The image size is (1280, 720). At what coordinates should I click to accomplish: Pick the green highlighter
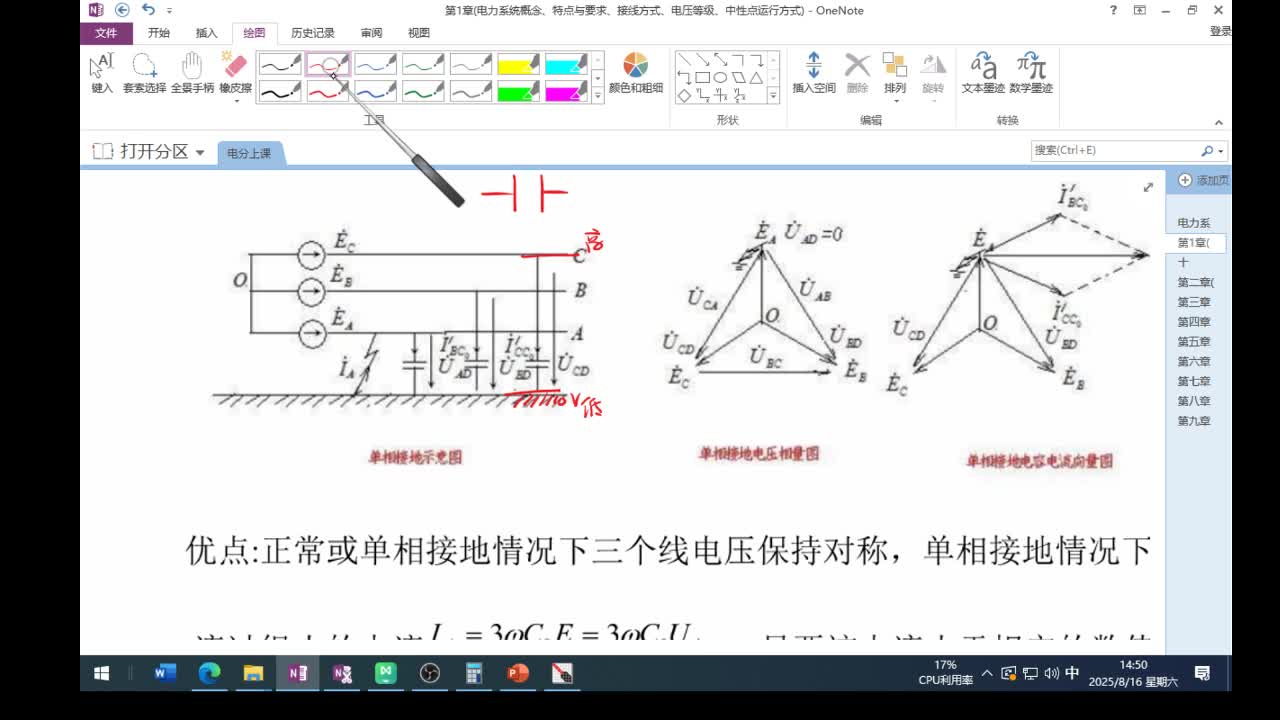(519, 91)
